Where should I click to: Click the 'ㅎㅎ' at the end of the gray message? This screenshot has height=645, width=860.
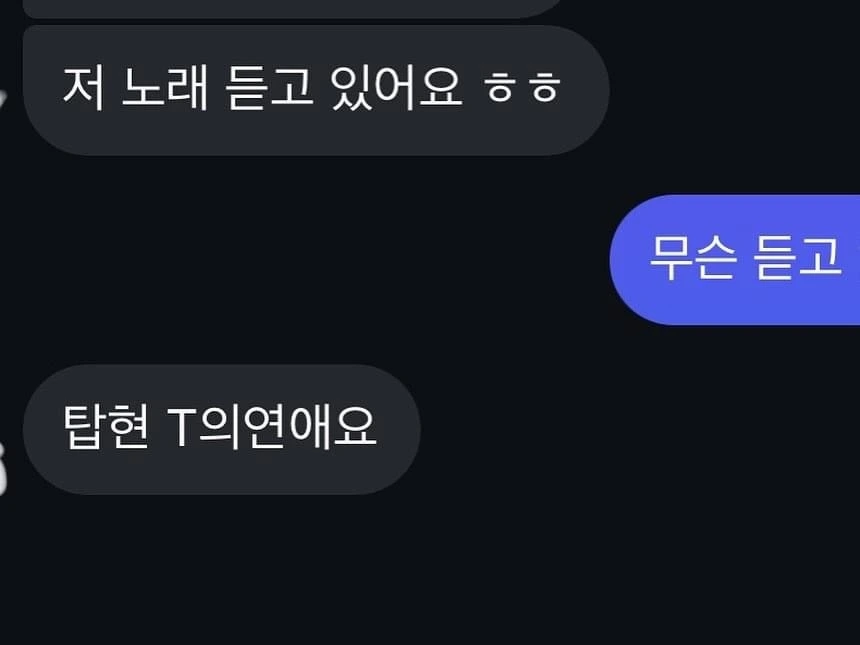(x=522, y=88)
